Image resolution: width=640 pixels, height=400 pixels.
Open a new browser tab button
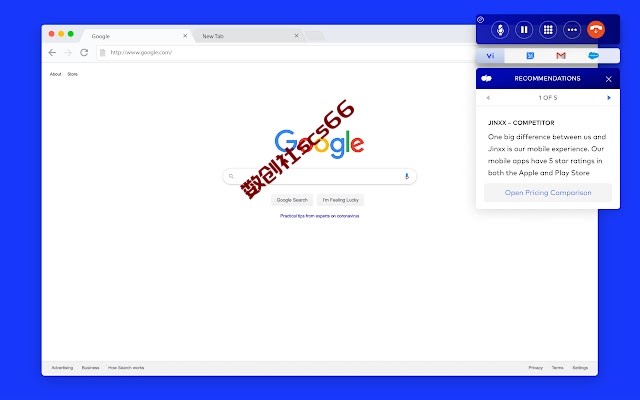[314, 36]
